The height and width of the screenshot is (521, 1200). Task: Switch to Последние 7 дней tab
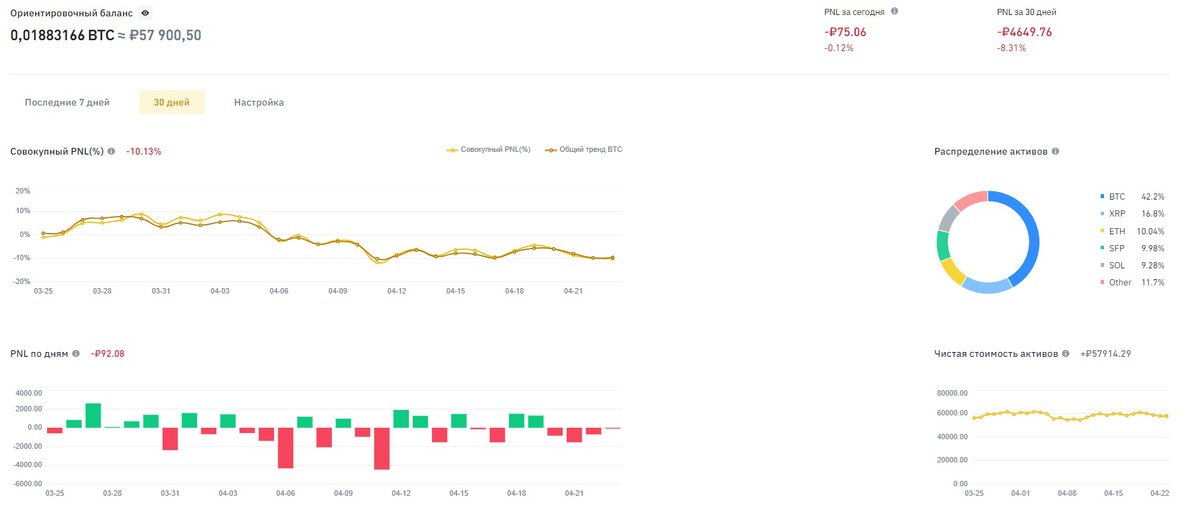tap(67, 102)
